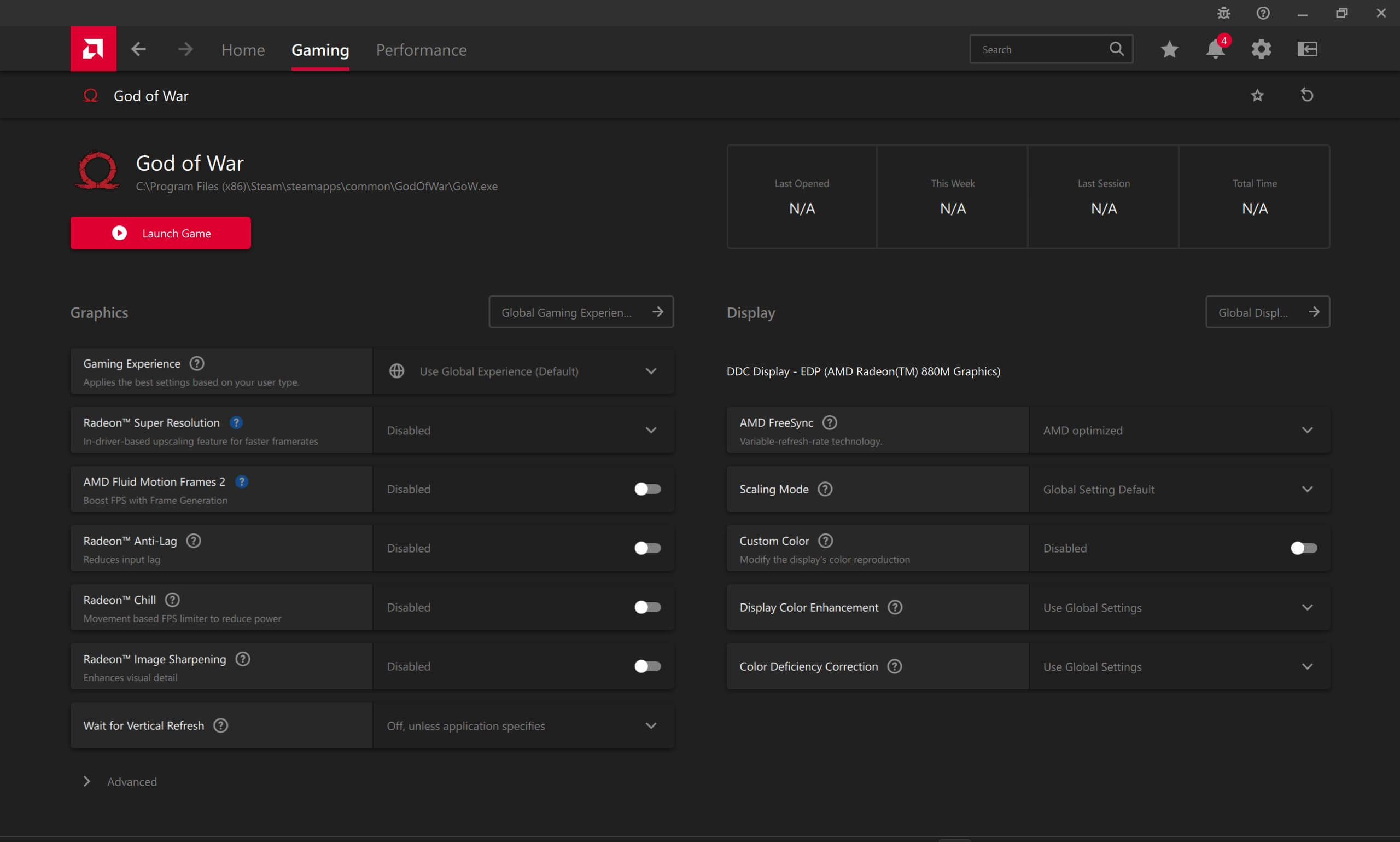Screen dimensions: 1400x842
Task: Show help for Display Color Enhancement
Action: [895, 607]
